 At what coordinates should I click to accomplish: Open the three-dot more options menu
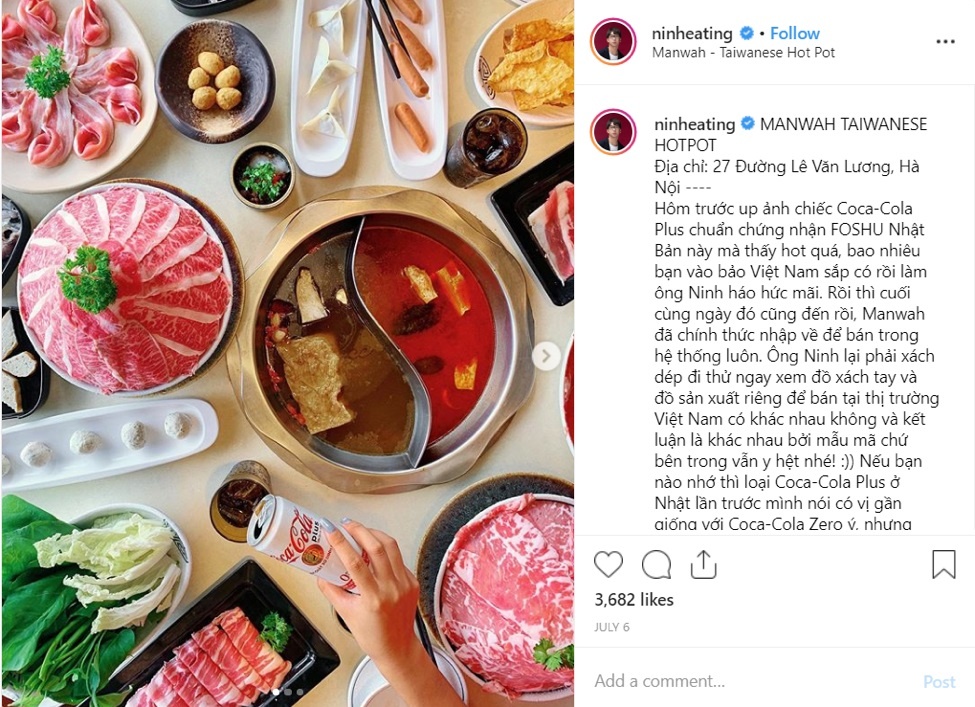point(945,42)
